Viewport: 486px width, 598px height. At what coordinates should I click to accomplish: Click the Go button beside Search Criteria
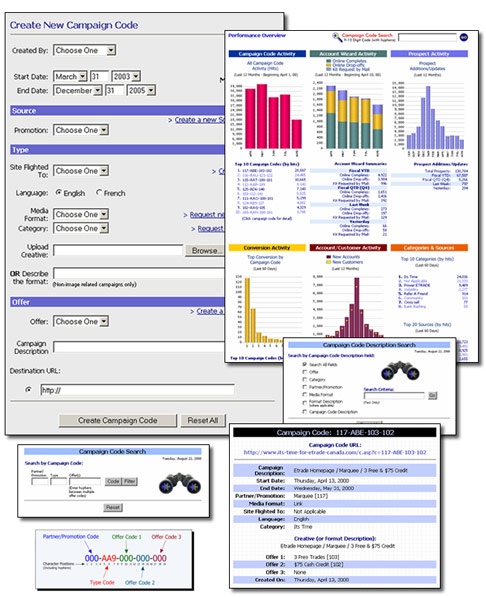coord(432,395)
